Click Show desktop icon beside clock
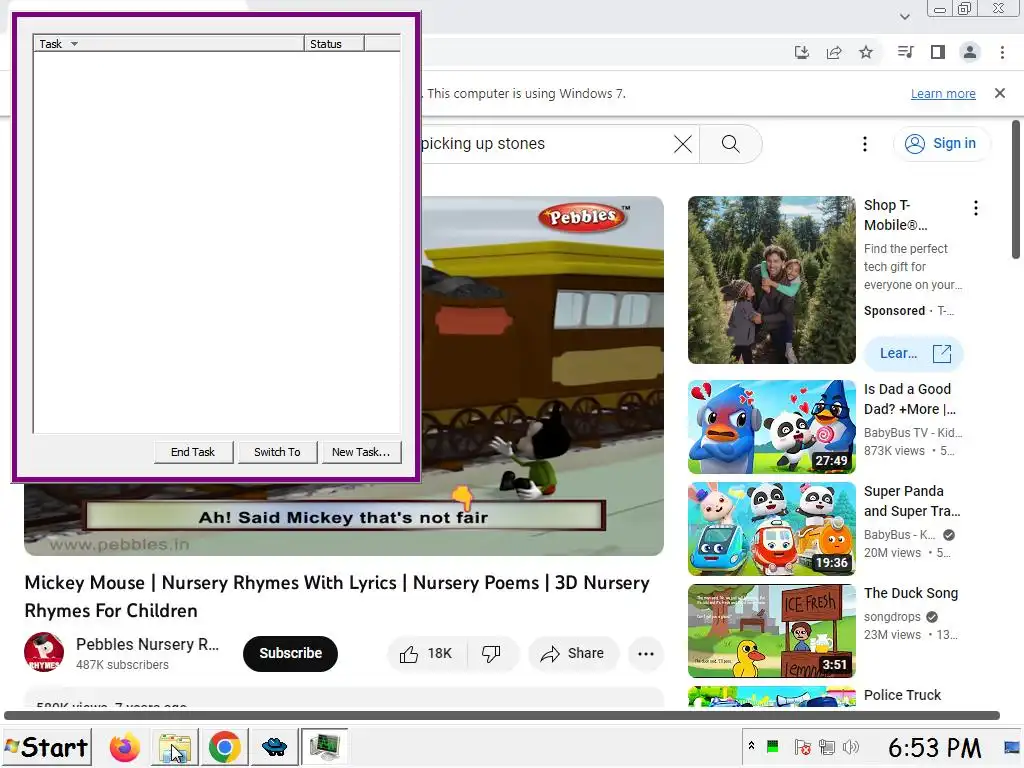 coord(1012,748)
